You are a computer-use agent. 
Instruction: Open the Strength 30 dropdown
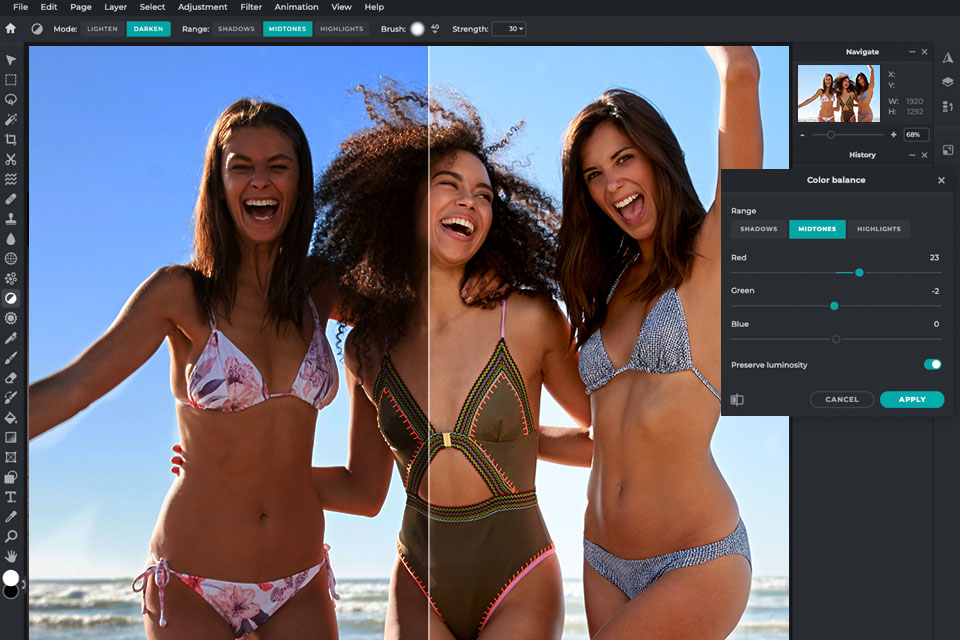click(509, 29)
